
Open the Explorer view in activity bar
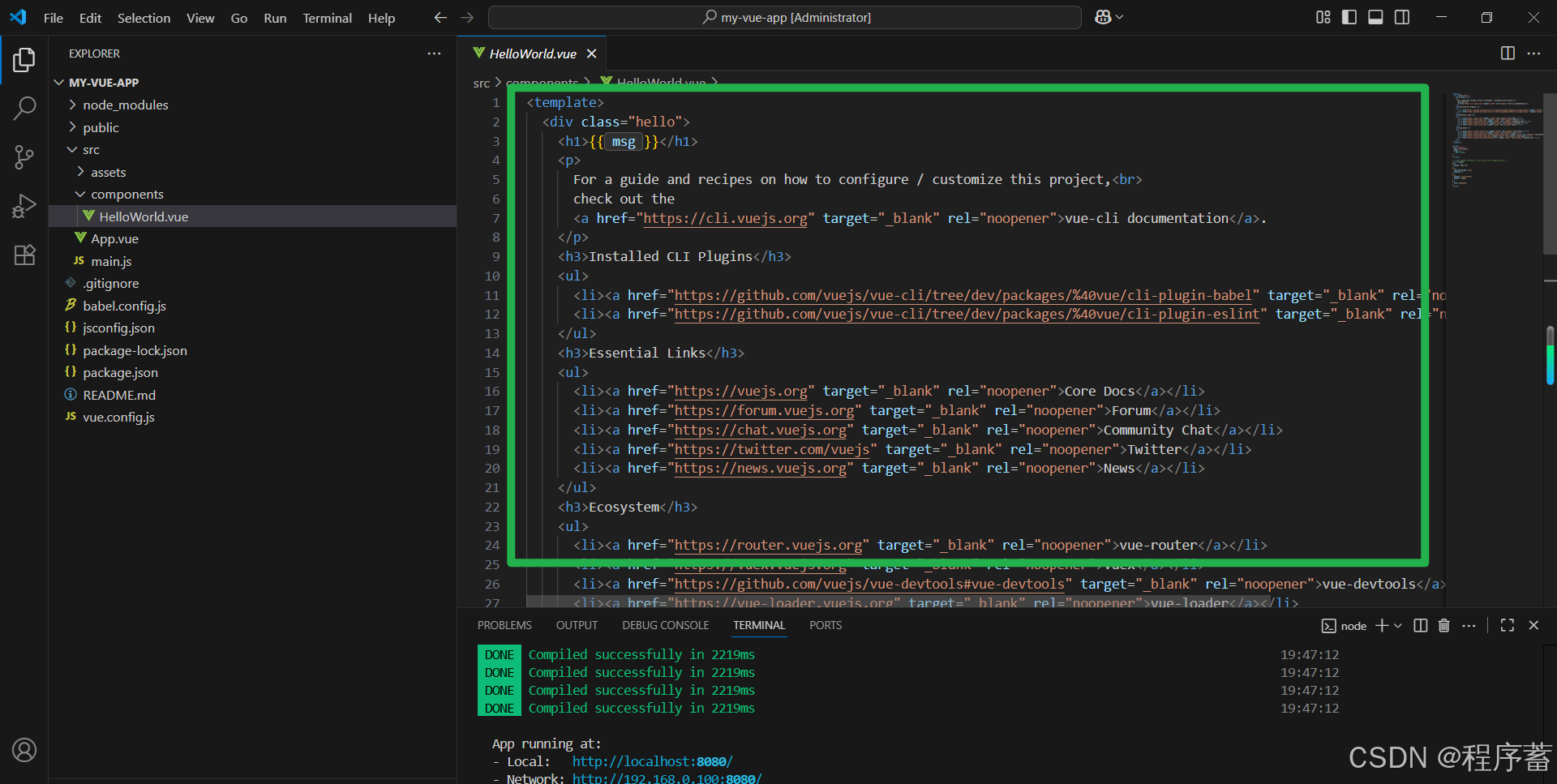pyautogui.click(x=24, y=60)
